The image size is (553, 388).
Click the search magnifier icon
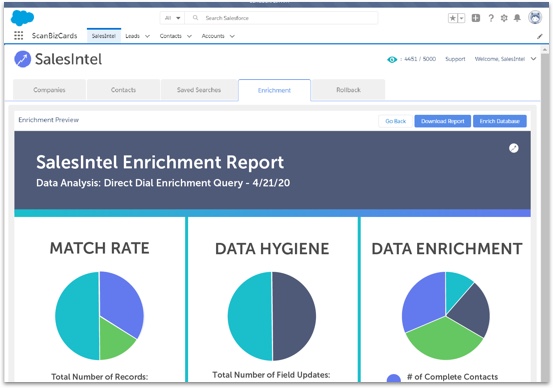pyautogui.click(x=195, y=18)
